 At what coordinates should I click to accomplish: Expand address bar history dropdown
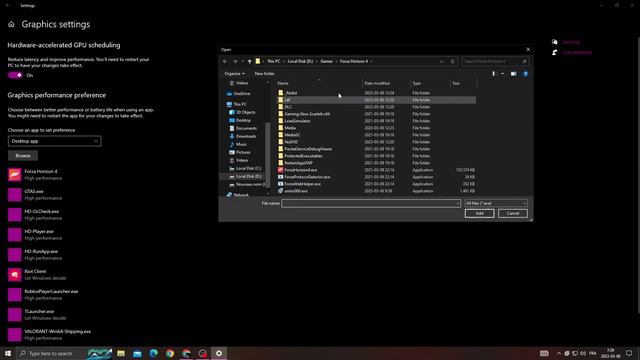(x=442, y=61)
